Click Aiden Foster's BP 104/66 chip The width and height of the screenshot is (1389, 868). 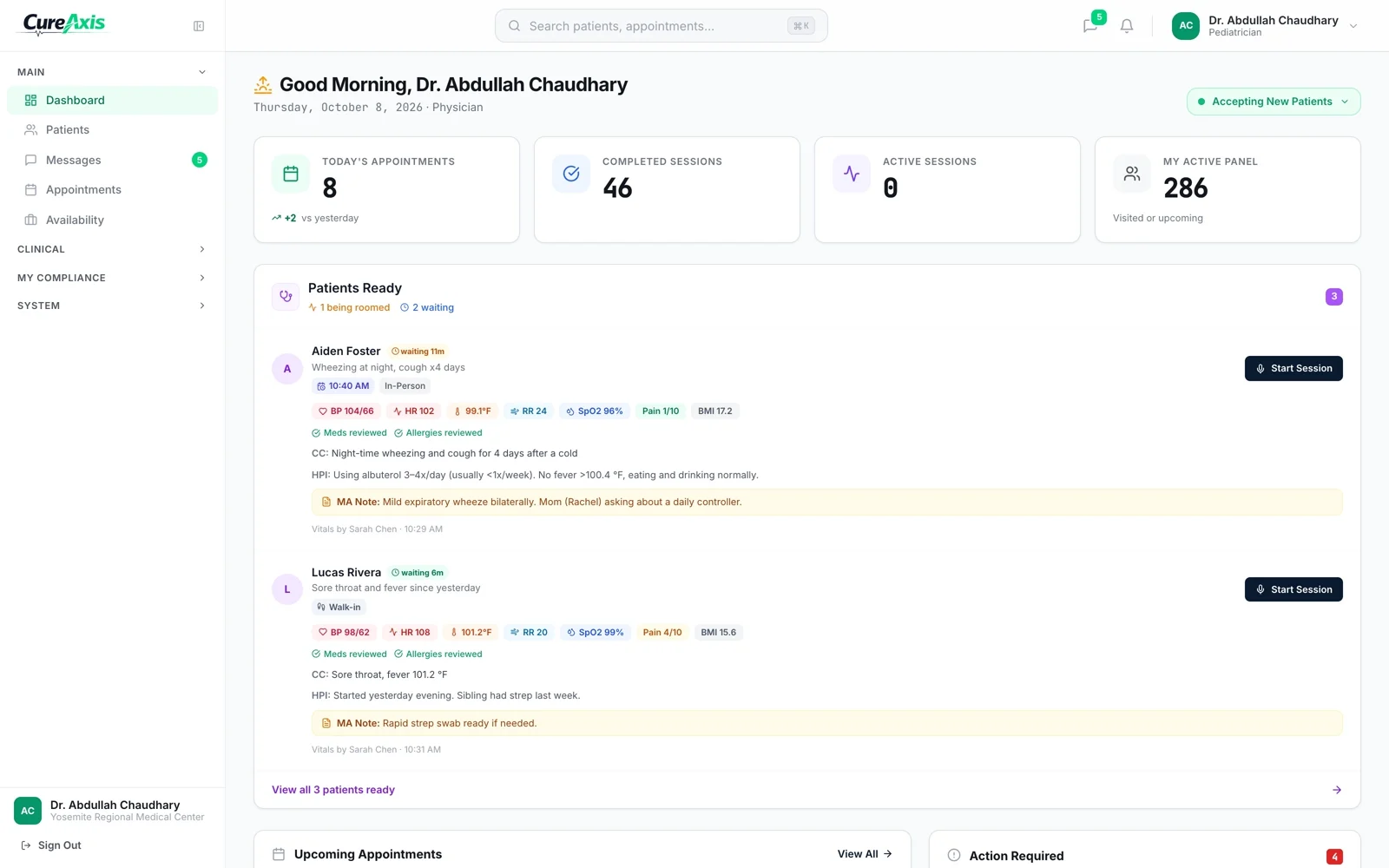click(346, 411)
